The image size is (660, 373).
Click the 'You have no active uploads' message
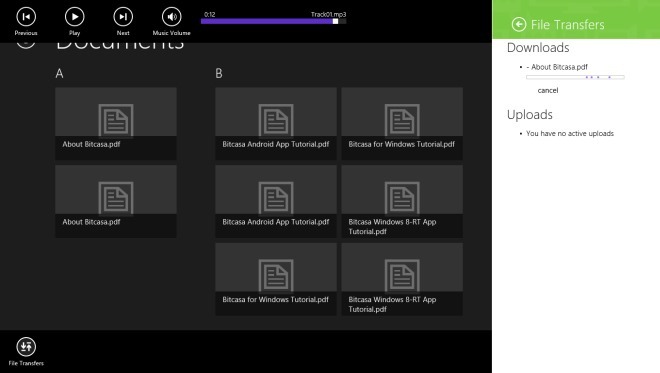[x=570, y=133]
